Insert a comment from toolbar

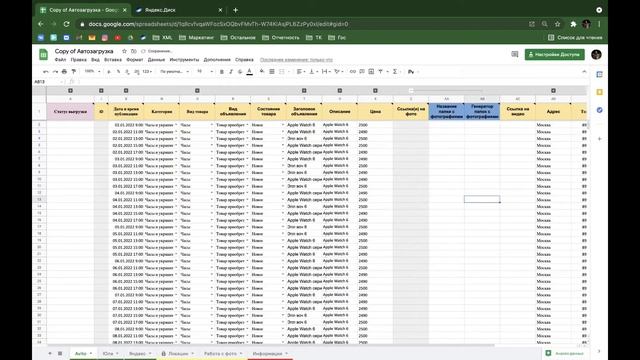[362, 71]
